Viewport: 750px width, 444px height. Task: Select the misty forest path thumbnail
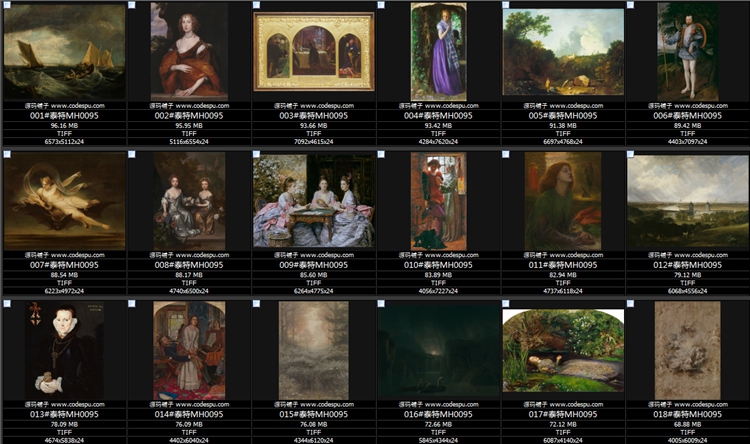point(314,350)
